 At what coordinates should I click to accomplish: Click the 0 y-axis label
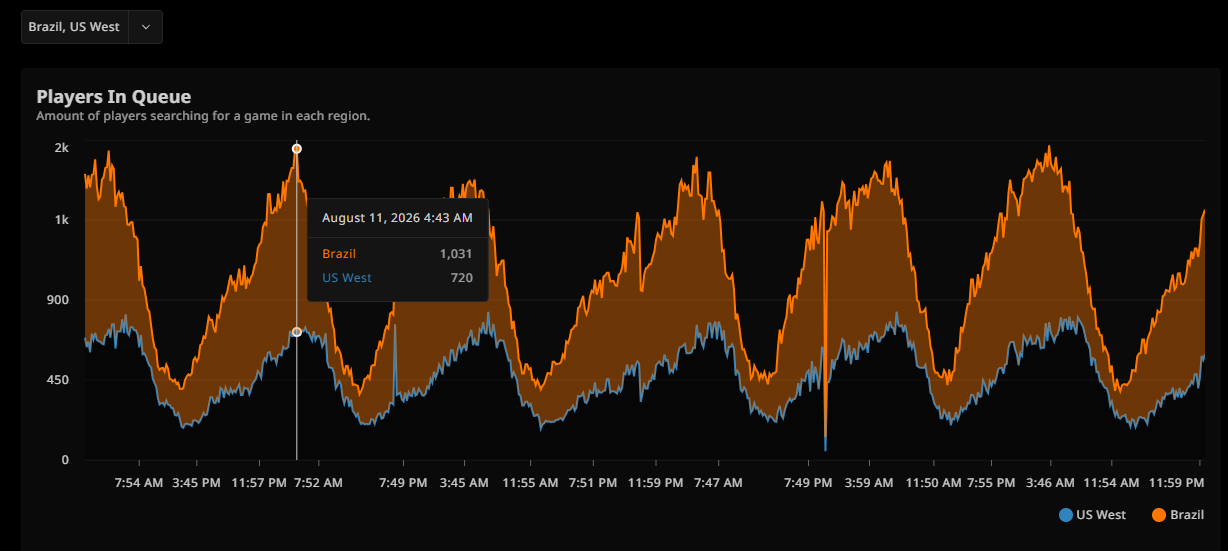click(66, 460)
